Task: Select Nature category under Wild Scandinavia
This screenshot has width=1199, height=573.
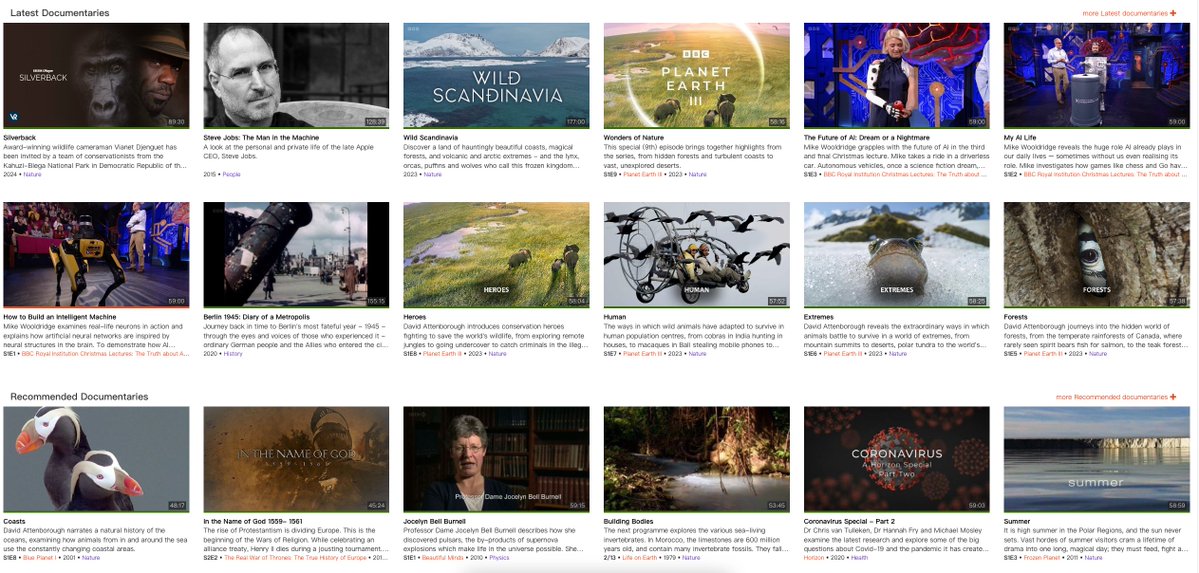Action: pyautogui.click(x=433, y=174)
